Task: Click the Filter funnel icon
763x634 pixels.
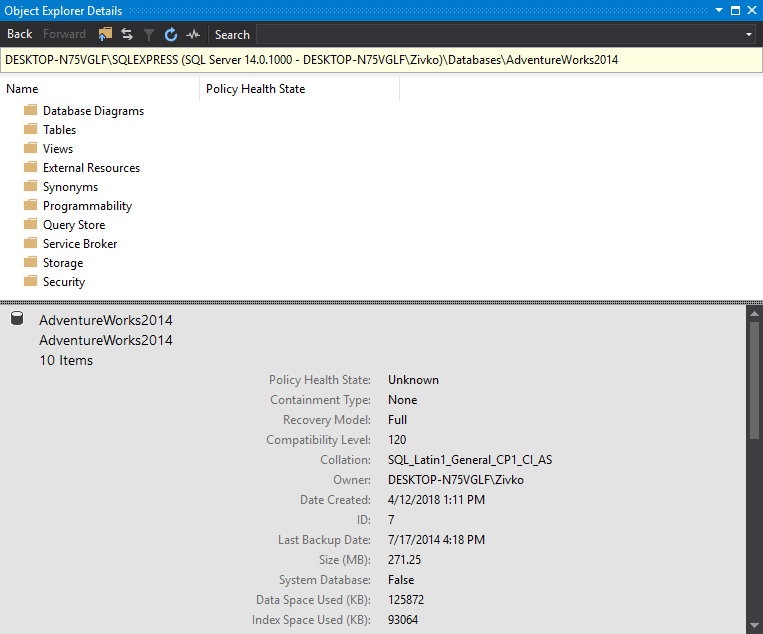Action: coord(149,34)
